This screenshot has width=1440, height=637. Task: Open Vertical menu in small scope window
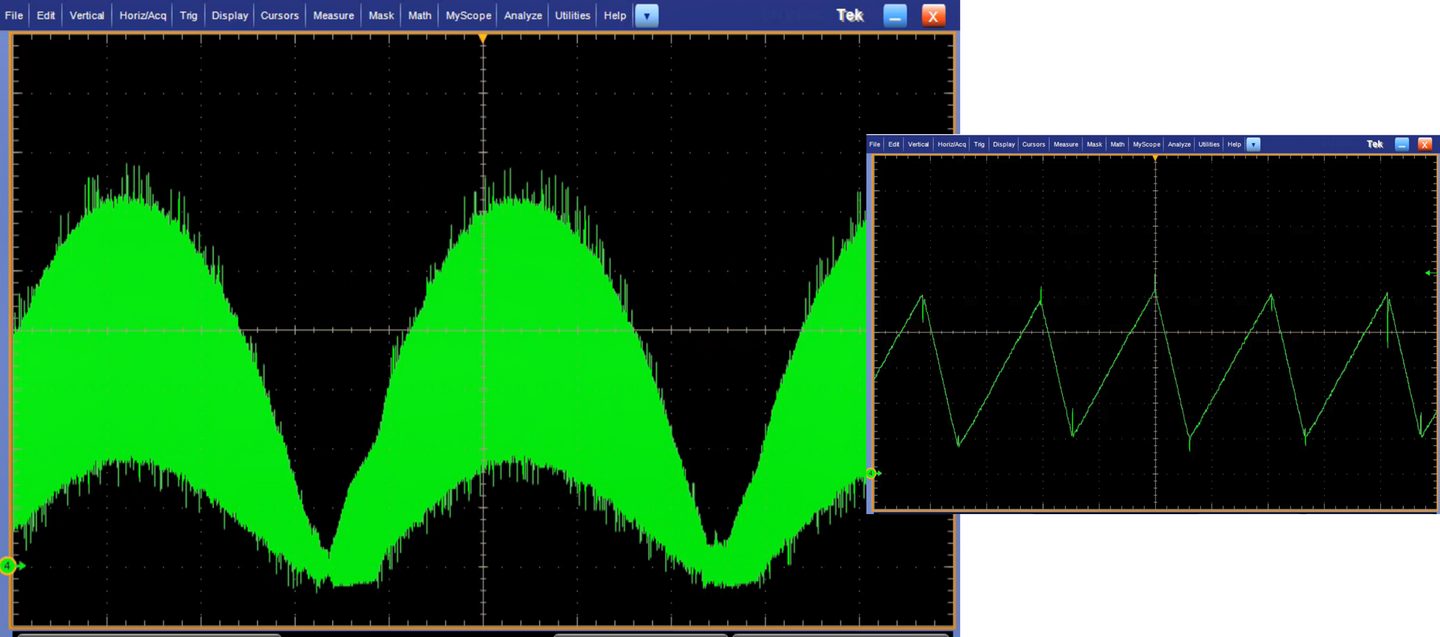(x=919, y=144)
